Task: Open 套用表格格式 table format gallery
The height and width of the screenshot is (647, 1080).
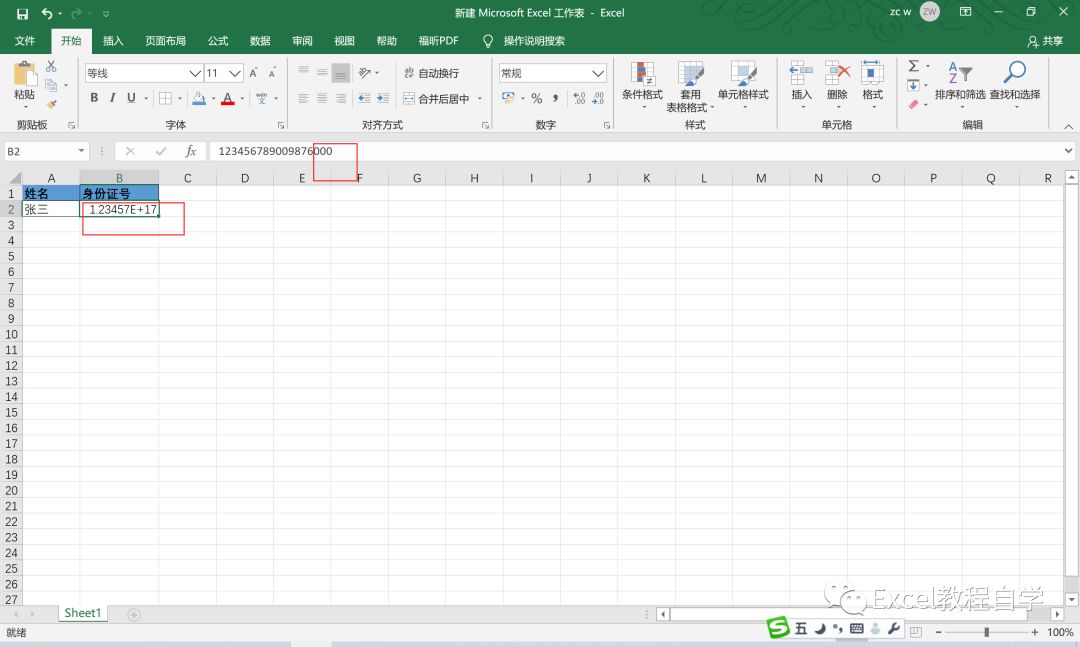Action: (690, 87)
